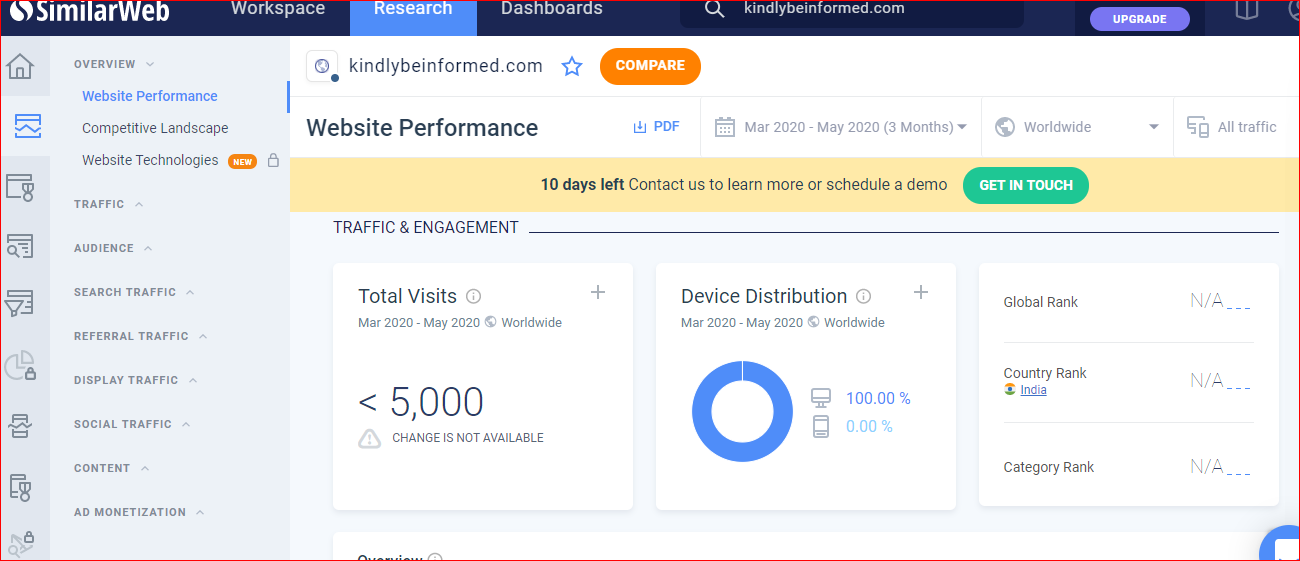Click the site globe favicon beside kindlybeinformed.com
Image resolution: width=1300 pixels, height=561 pixels.
coord(322,66)
